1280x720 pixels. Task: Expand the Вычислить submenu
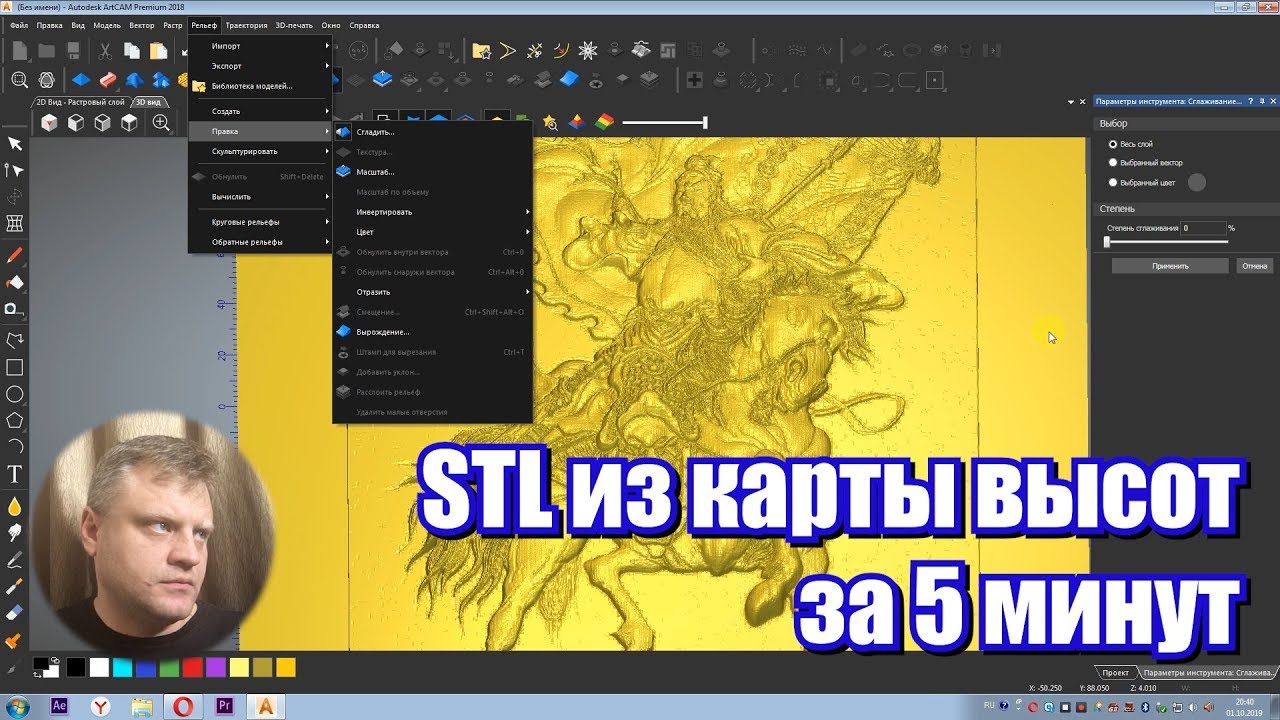[260, 196]
